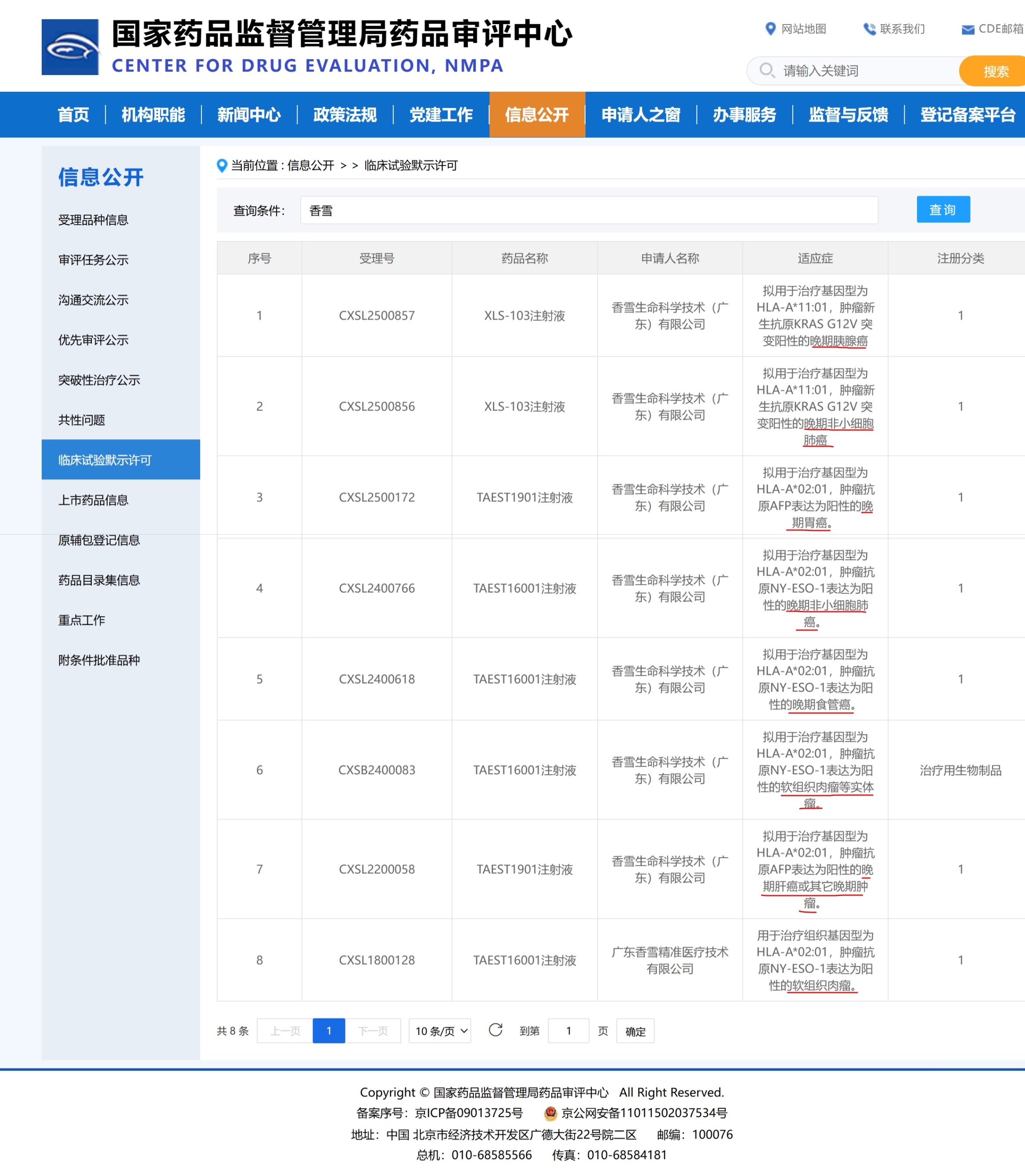
Task: Open 上市药品信息 sidebar link
Action: click(93, 500)
